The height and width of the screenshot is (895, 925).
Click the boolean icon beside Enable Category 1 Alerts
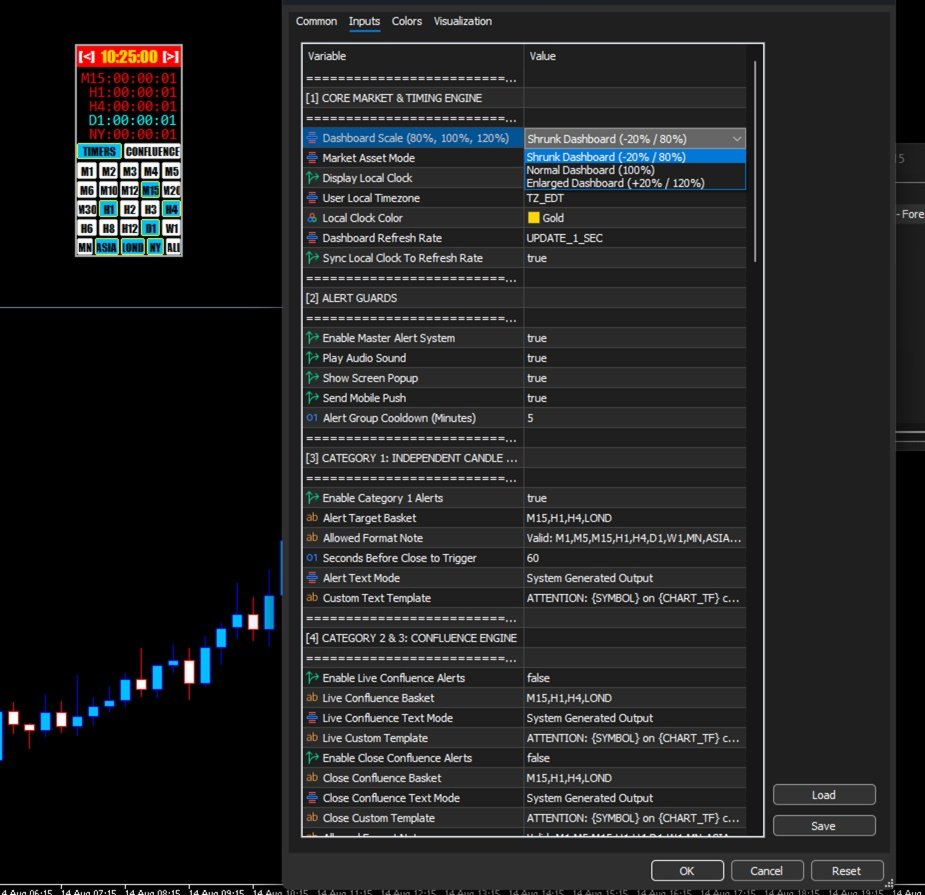click(x=312, y=498)
